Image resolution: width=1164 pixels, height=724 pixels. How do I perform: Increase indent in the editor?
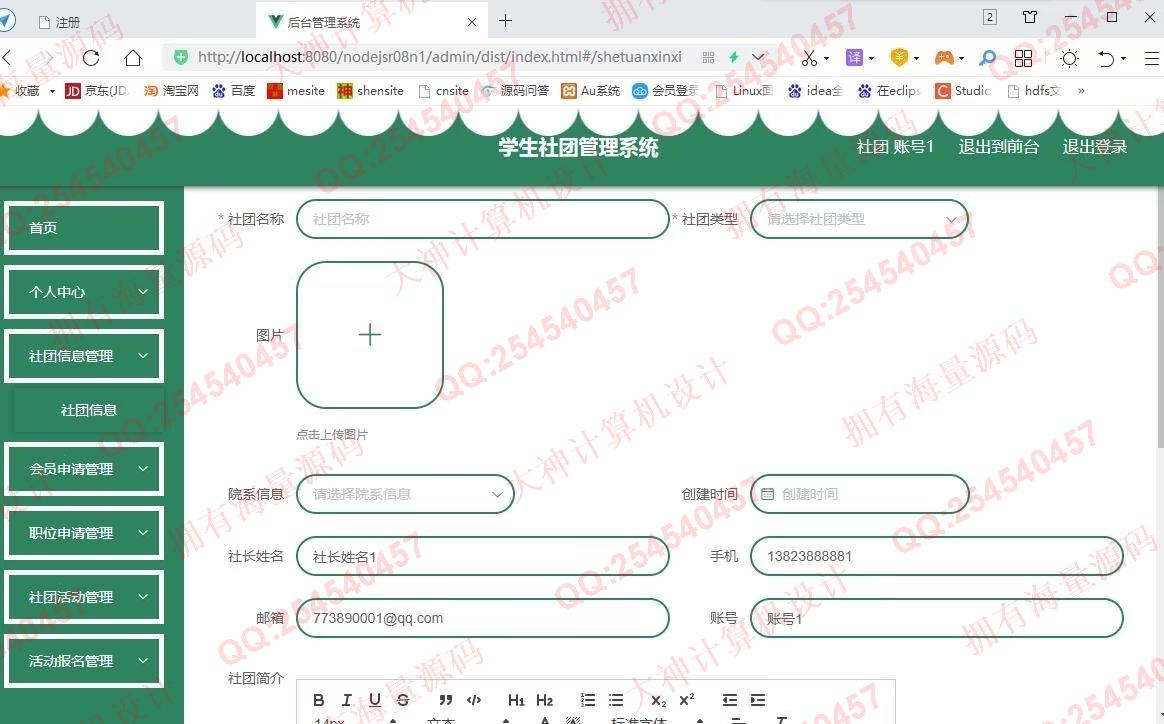(758, 699)
